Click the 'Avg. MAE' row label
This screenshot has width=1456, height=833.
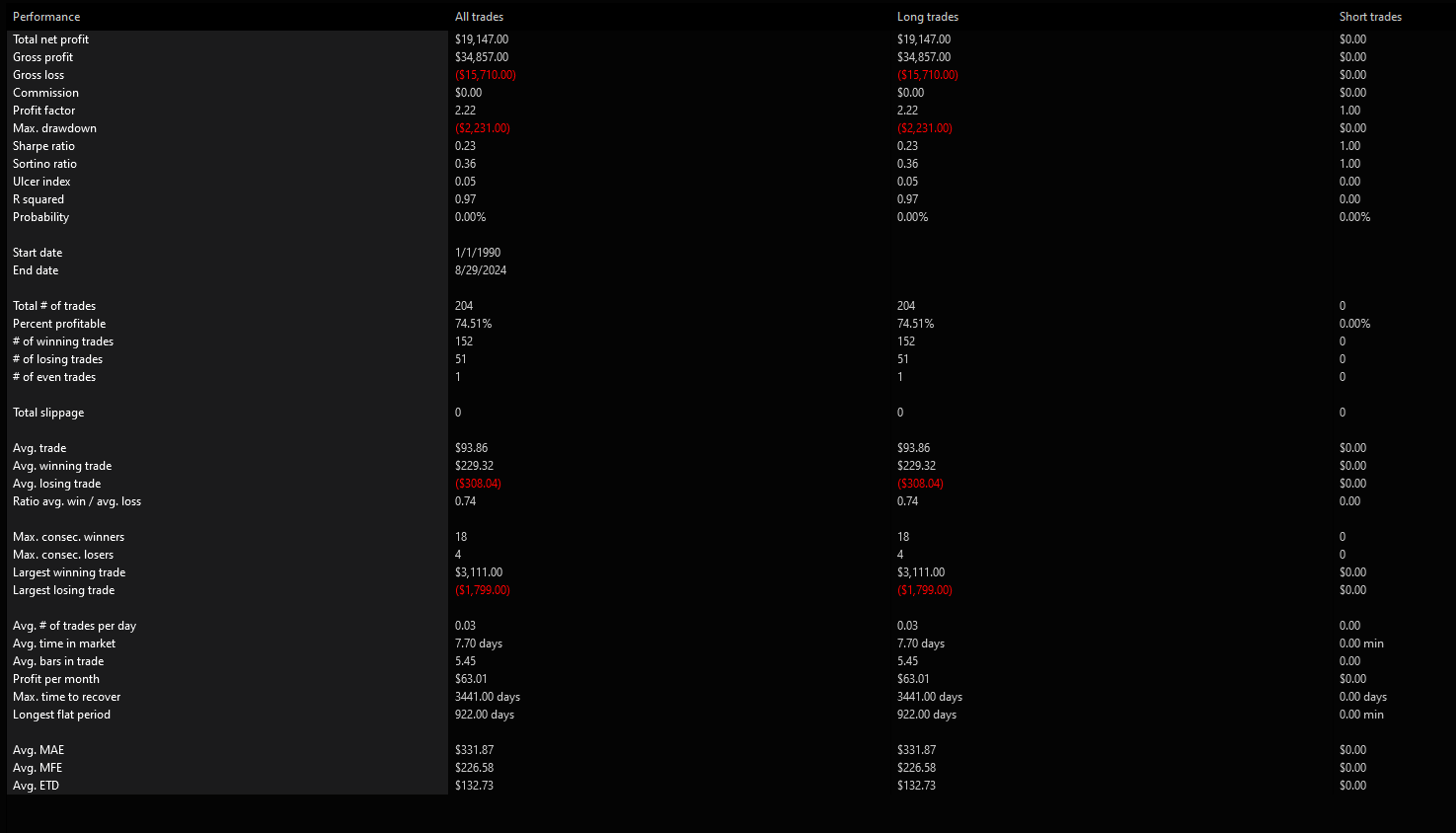(38, 750)
